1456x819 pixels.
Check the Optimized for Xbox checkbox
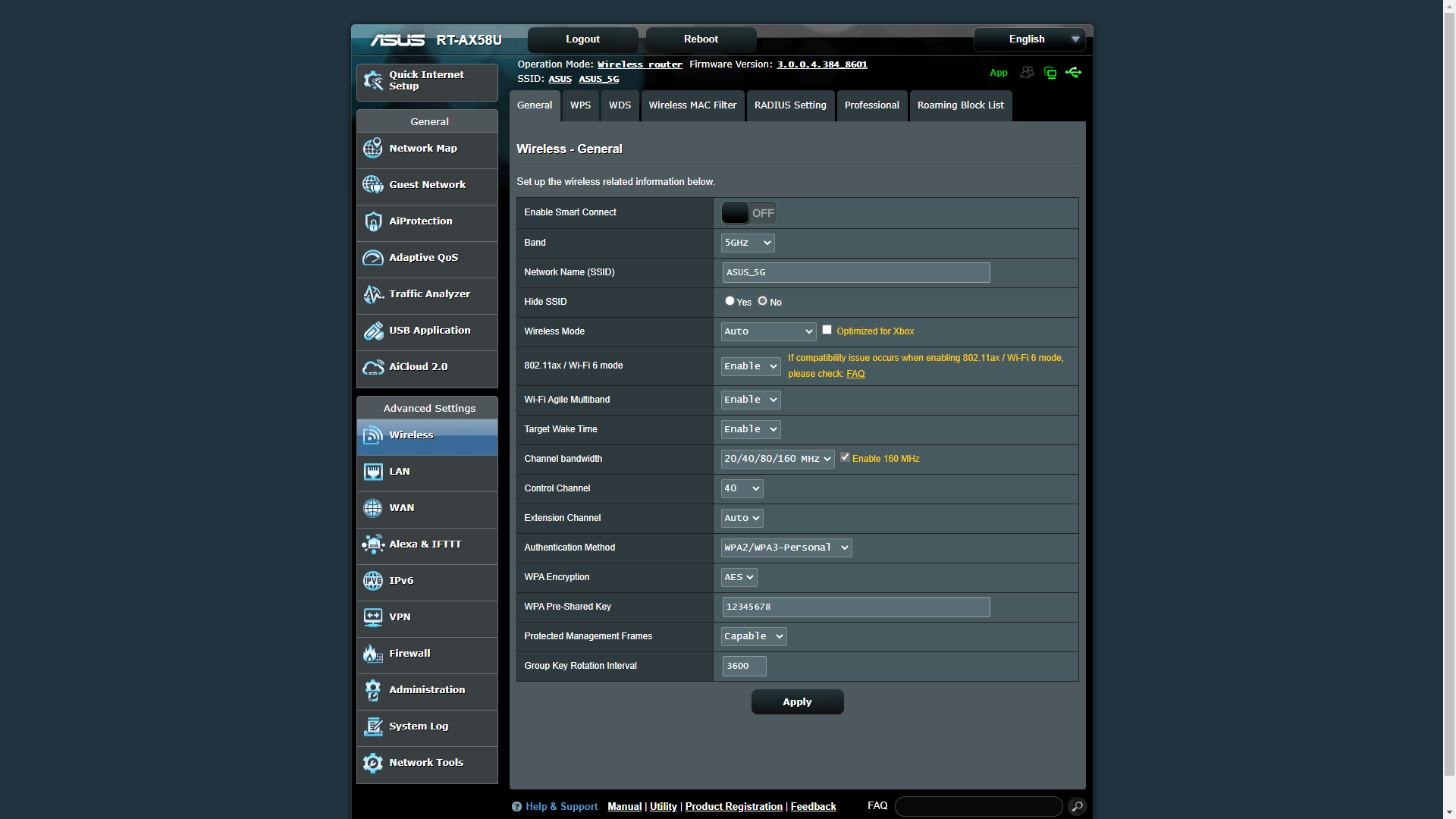point(827,330)
